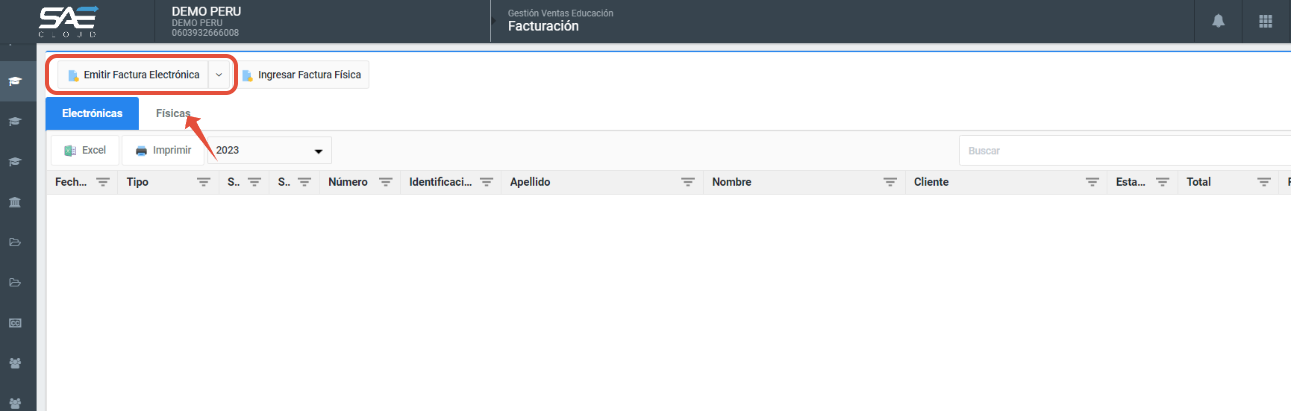Open the bank building sidebar icon
The width and height of the screenshot is (1291, 411).
click(x=15, y=203)
